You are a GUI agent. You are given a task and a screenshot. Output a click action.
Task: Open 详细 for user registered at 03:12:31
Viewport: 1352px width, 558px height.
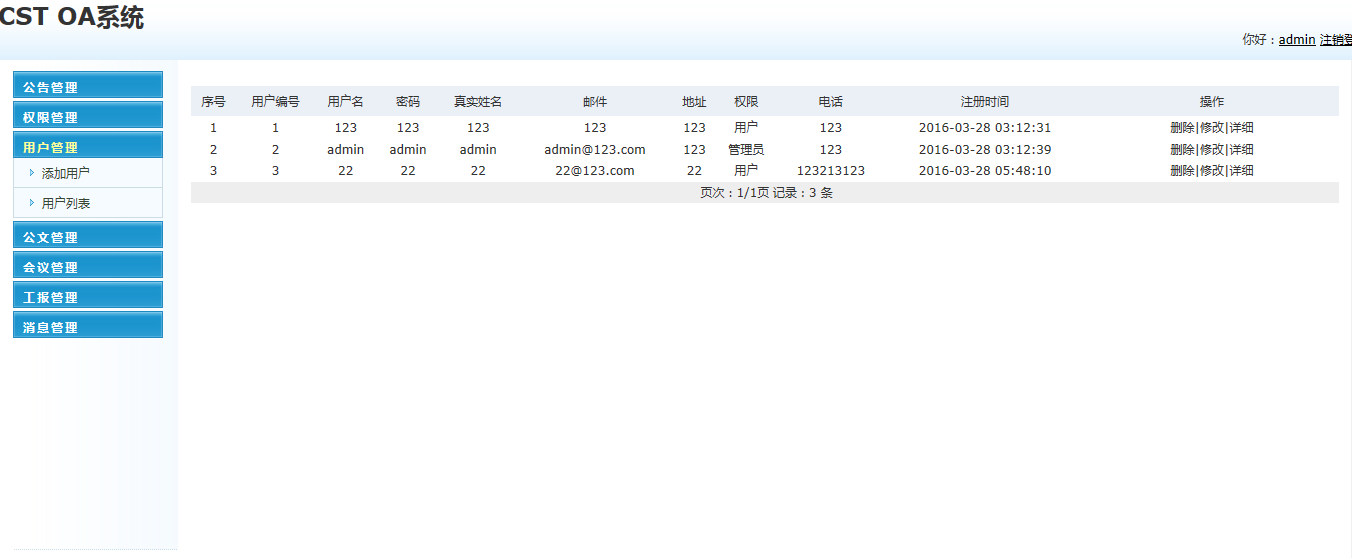[x=1241, y=128]
